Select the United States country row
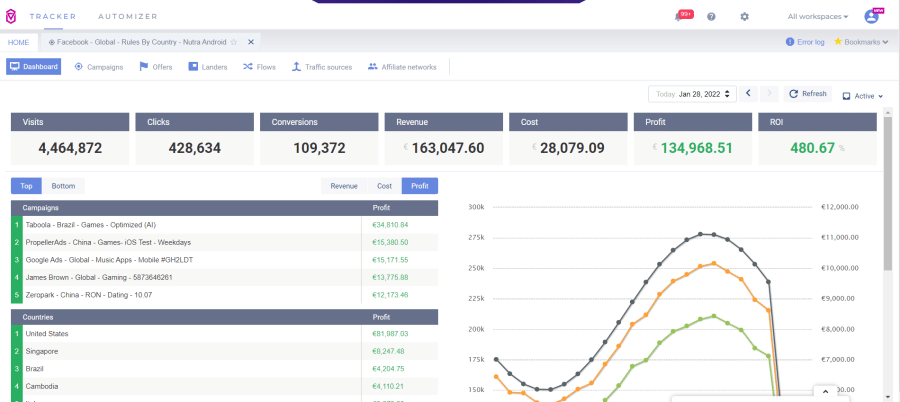The height and width of the screenshot is (402, 900). tap(224, 334)
